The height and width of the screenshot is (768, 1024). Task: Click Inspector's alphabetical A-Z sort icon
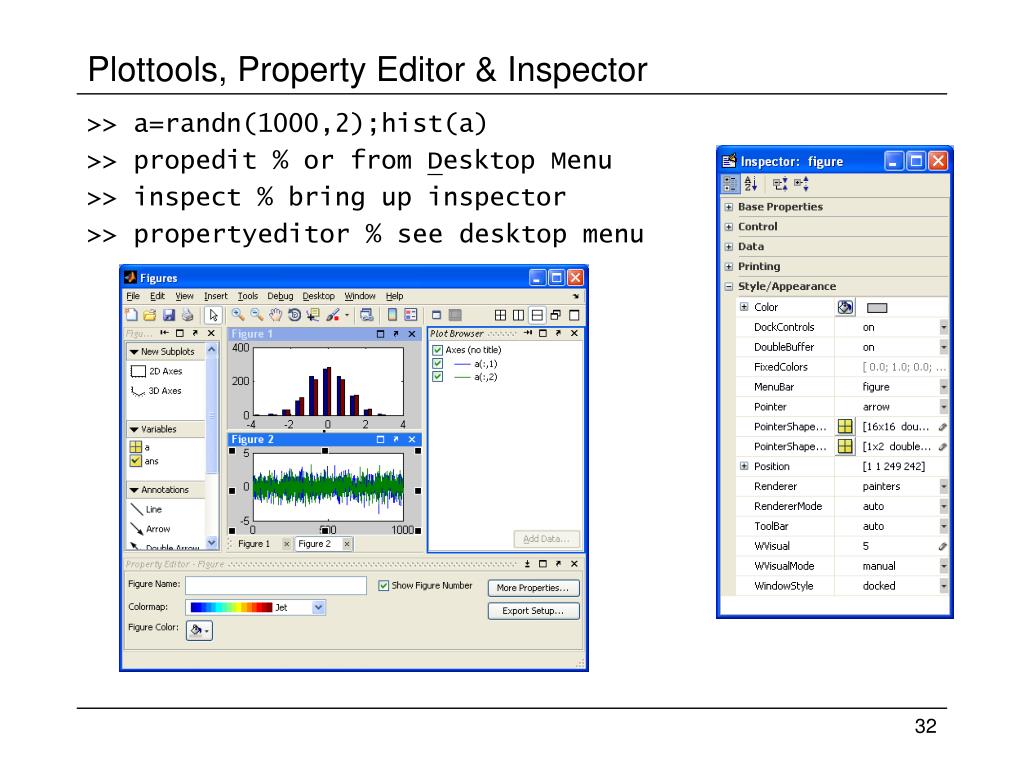click(751, 184)
